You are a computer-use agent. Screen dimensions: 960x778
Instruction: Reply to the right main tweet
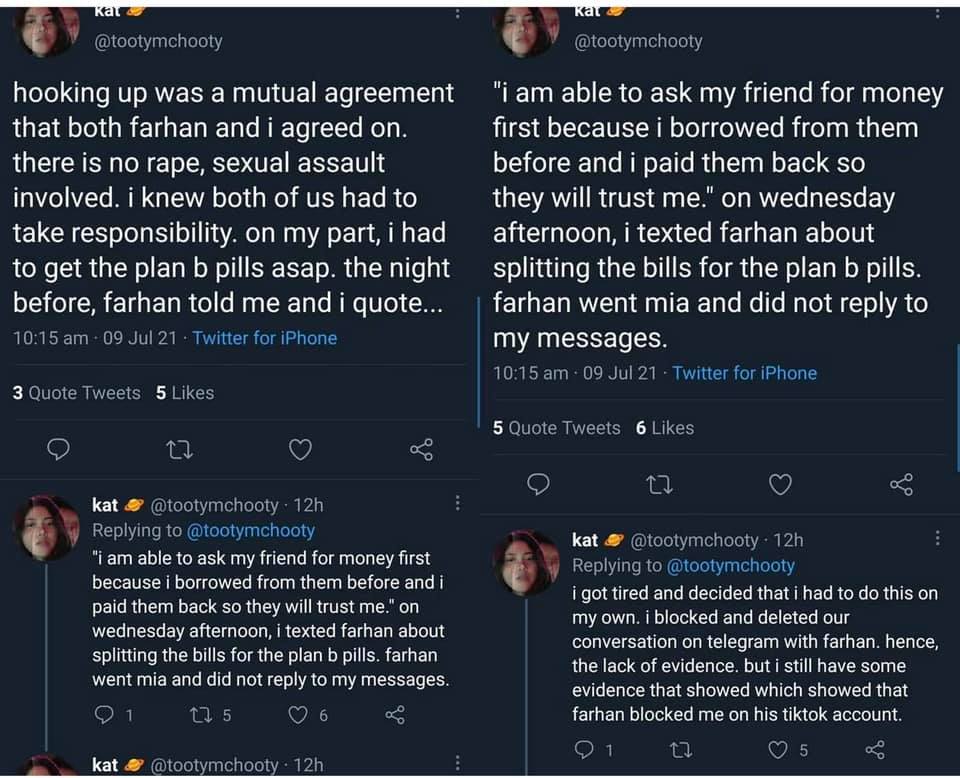pyautogui.click(x=539, y=485)
